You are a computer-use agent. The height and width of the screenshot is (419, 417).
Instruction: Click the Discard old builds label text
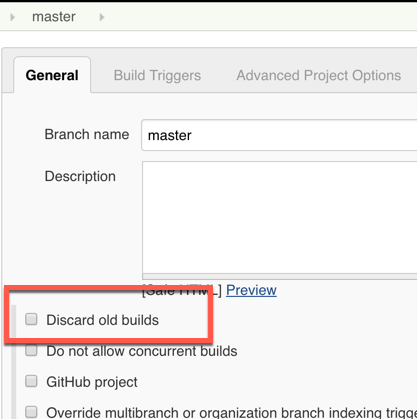click(102, 320)
